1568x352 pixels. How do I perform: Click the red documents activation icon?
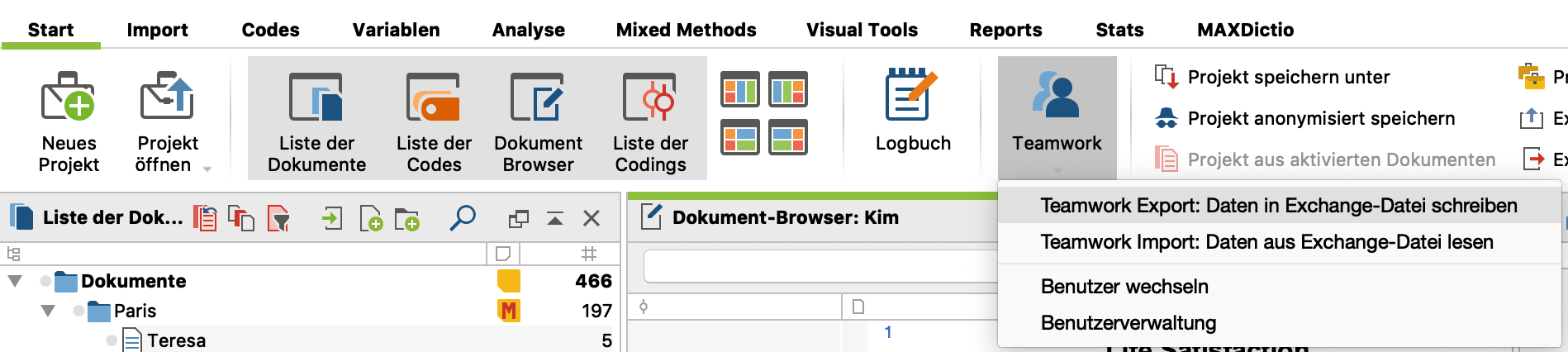click(x=241, y=218)
